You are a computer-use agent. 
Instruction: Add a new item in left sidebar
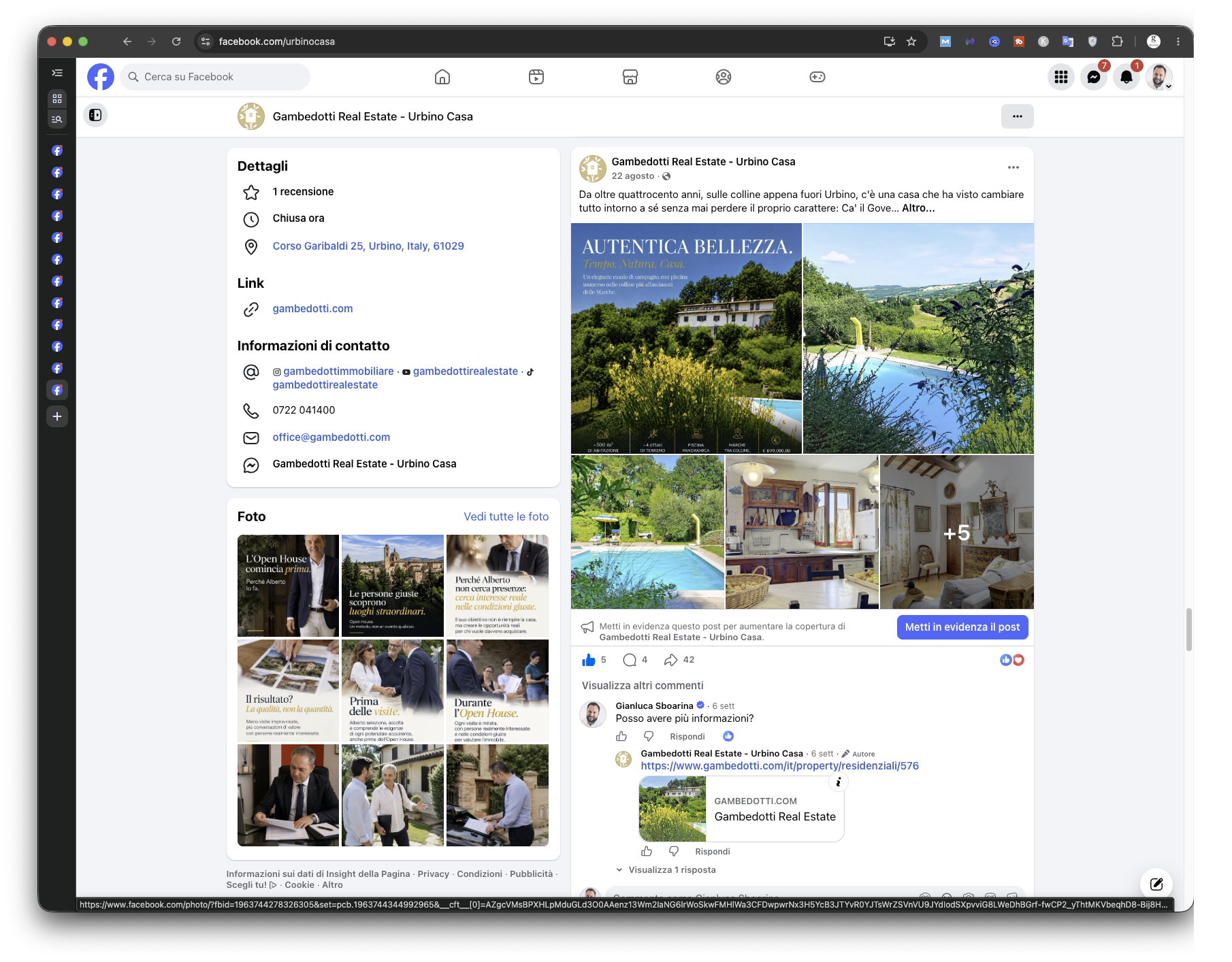[x=57, y=416]
